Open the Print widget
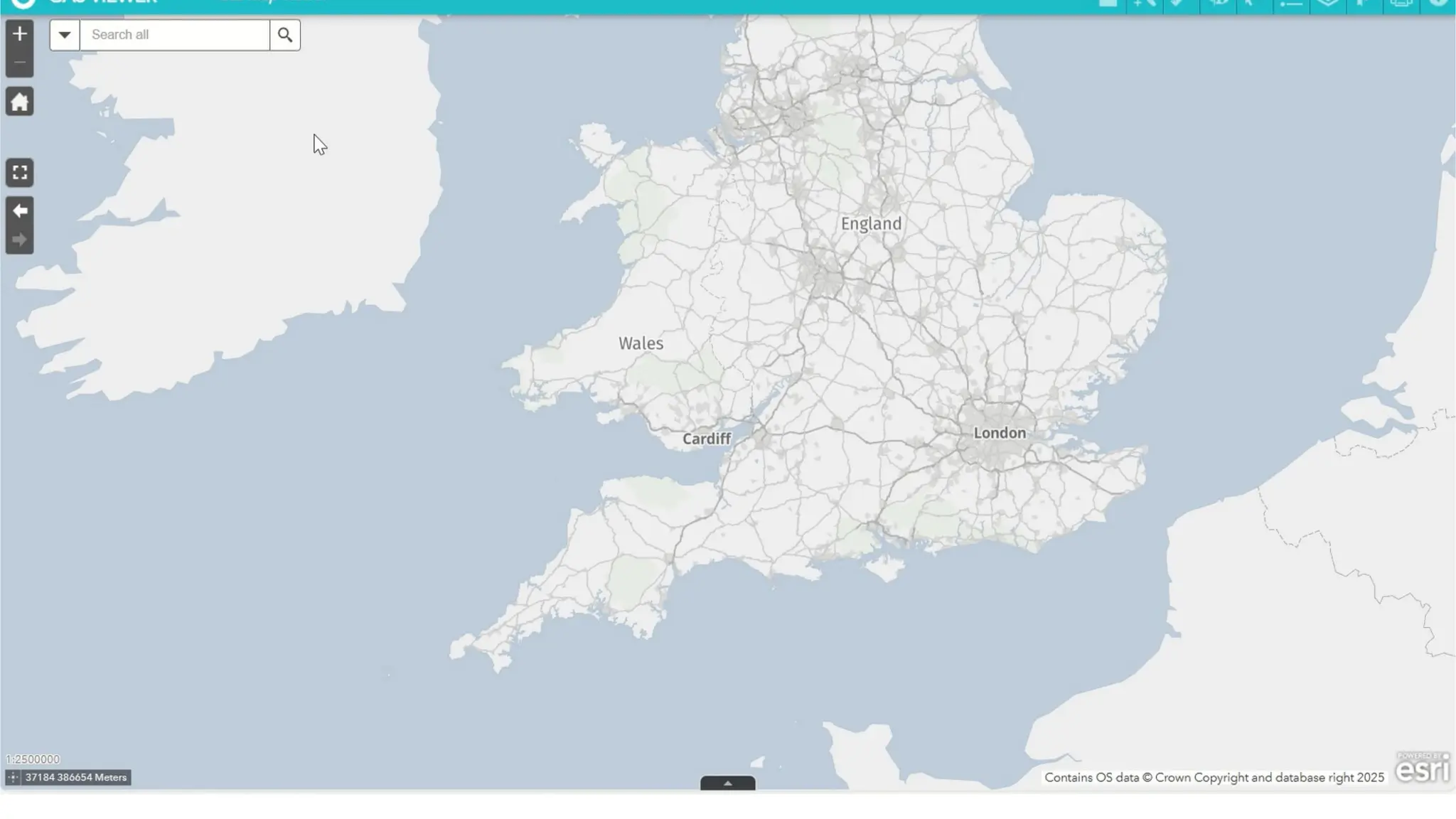The height and width of the screenshot is (819, 1456). point(1401,4)
